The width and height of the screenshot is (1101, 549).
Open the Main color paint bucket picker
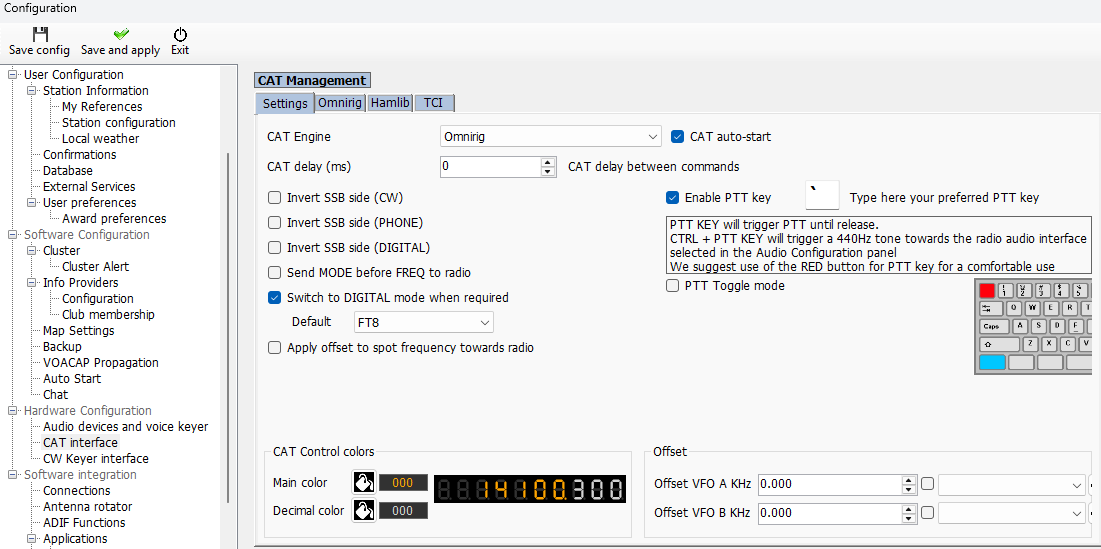pos(364,482)
